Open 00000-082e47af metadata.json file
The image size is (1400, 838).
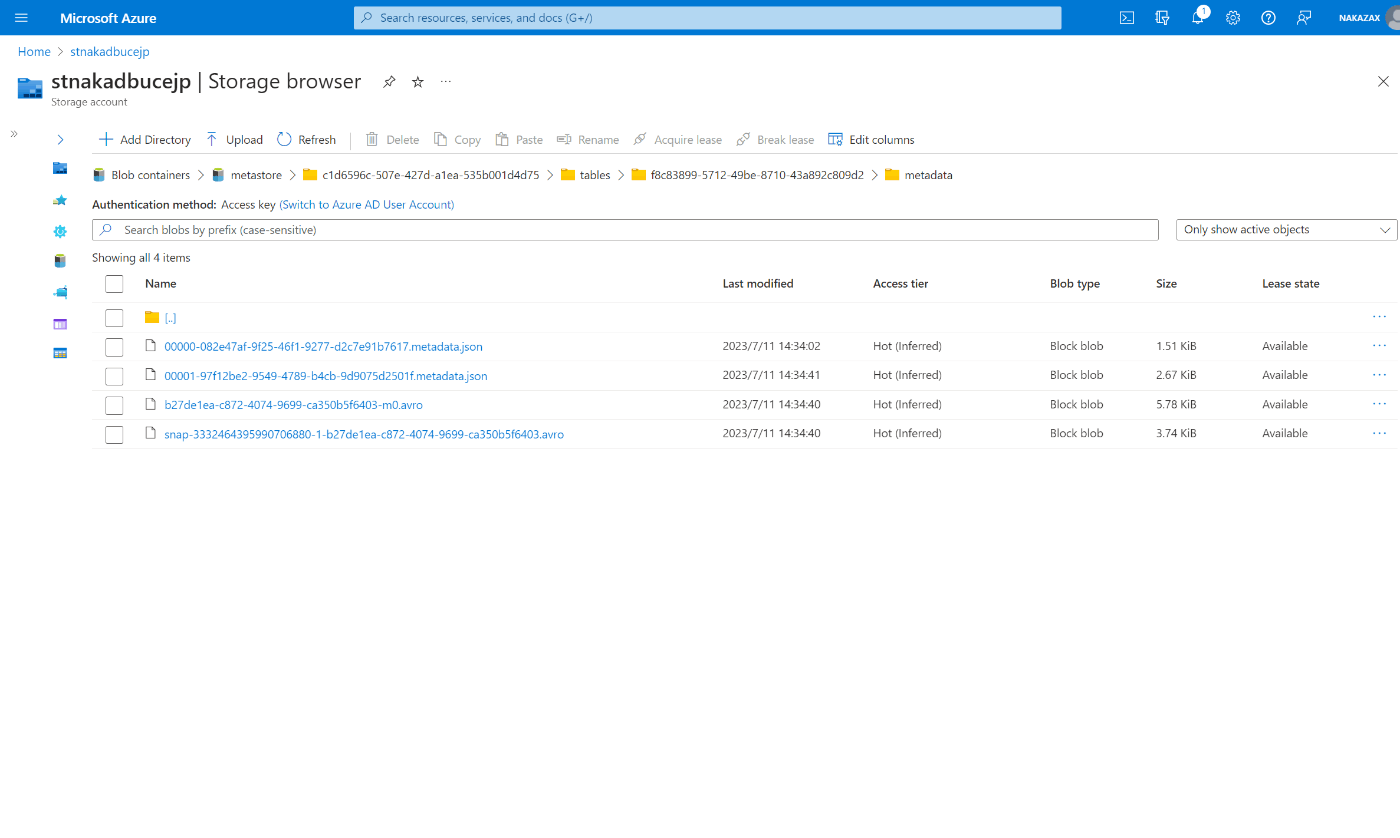[324, 347]
